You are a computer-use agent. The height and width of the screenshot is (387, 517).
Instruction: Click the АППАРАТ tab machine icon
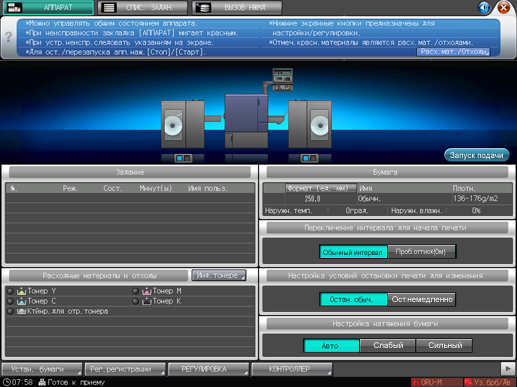14,7
